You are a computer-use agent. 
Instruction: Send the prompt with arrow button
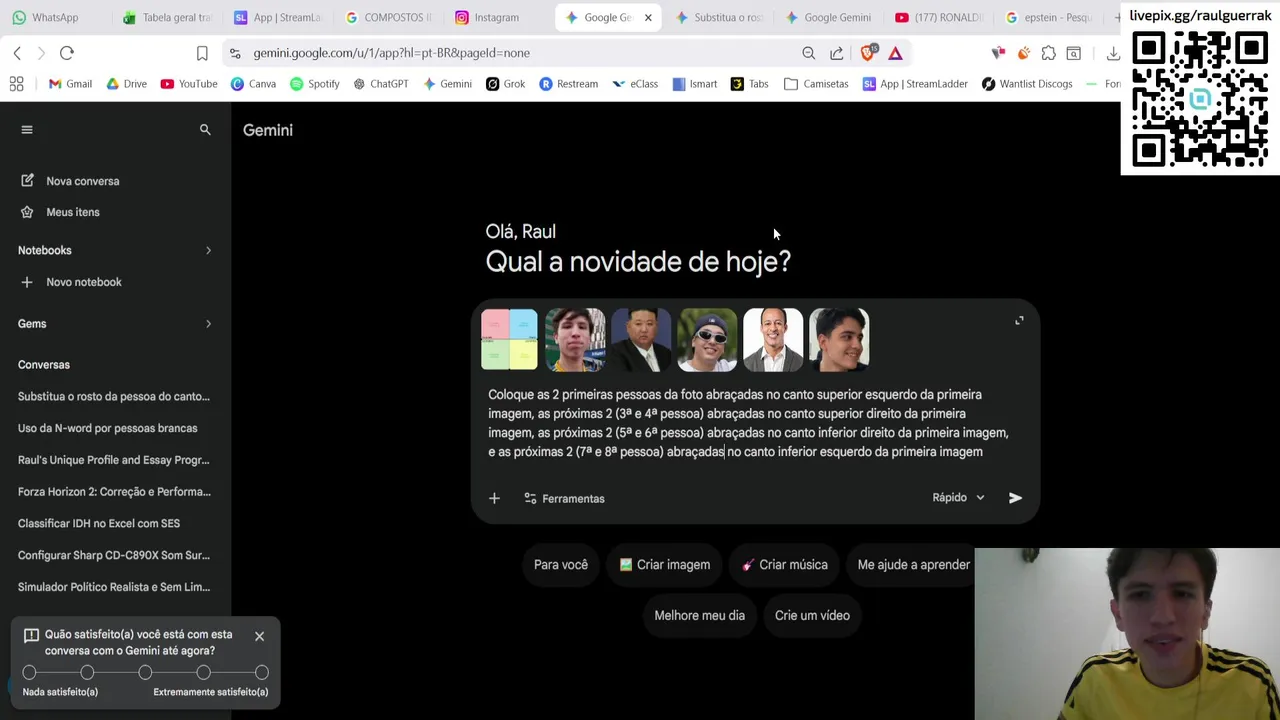pos(1015,498)
